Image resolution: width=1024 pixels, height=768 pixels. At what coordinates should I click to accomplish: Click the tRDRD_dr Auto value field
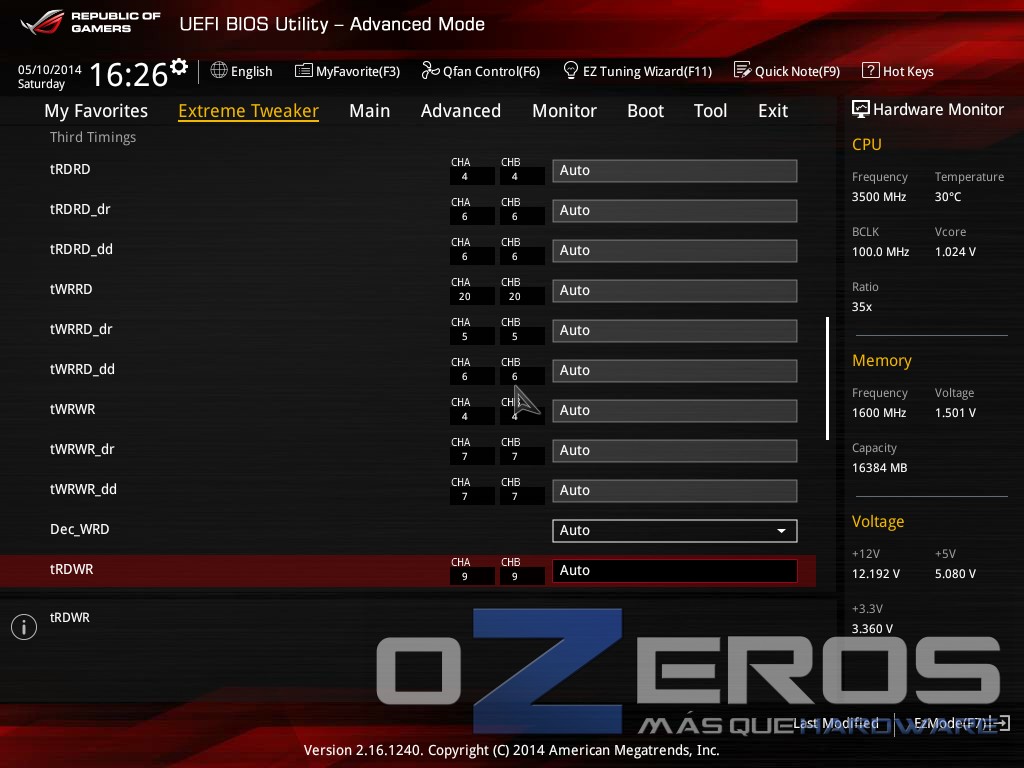pos(675,210)
